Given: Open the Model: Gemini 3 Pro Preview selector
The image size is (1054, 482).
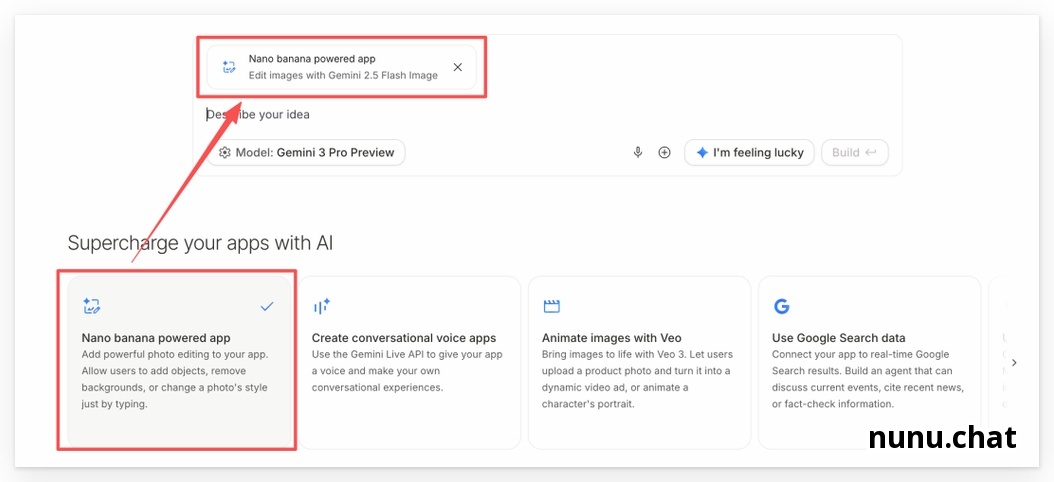Looking at the screenshot, I should tap(306, 153).
